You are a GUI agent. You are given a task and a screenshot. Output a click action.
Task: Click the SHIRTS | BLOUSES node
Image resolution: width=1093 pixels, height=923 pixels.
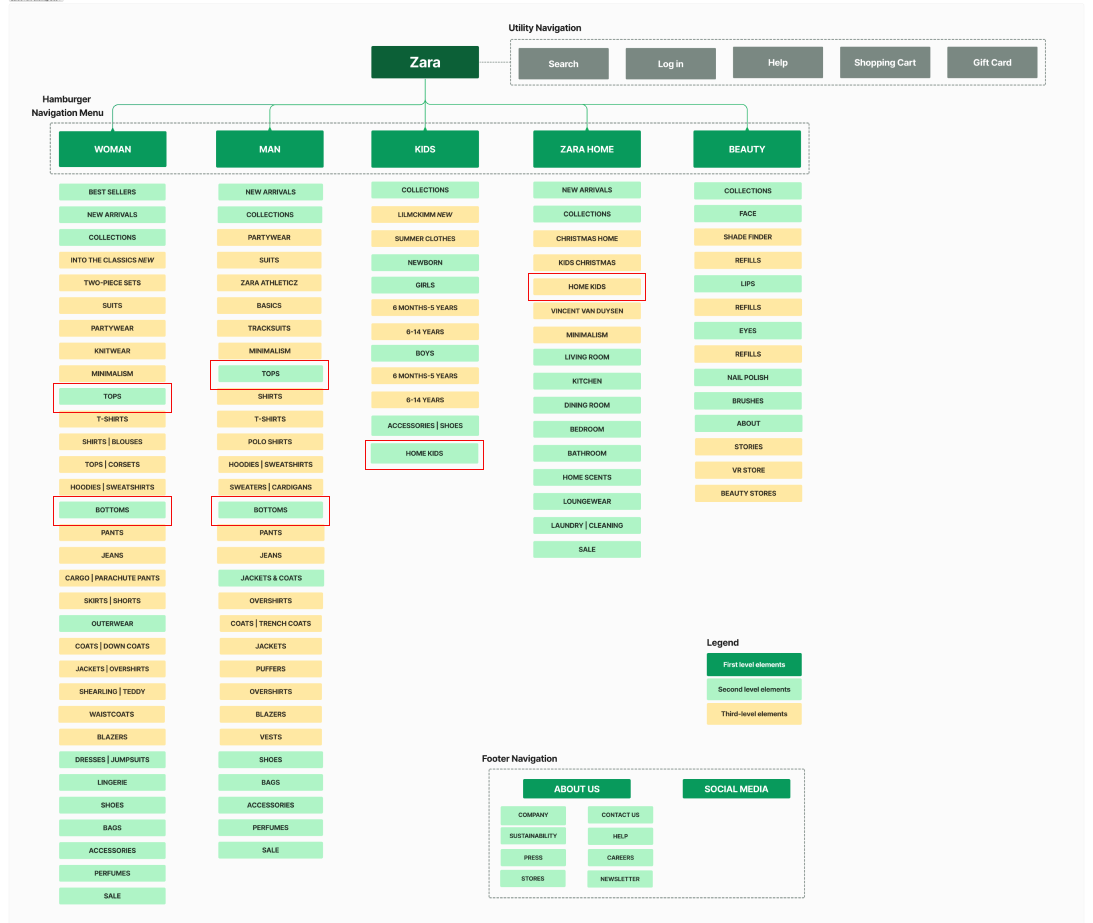pyautogui.click(x=112, y=442)
